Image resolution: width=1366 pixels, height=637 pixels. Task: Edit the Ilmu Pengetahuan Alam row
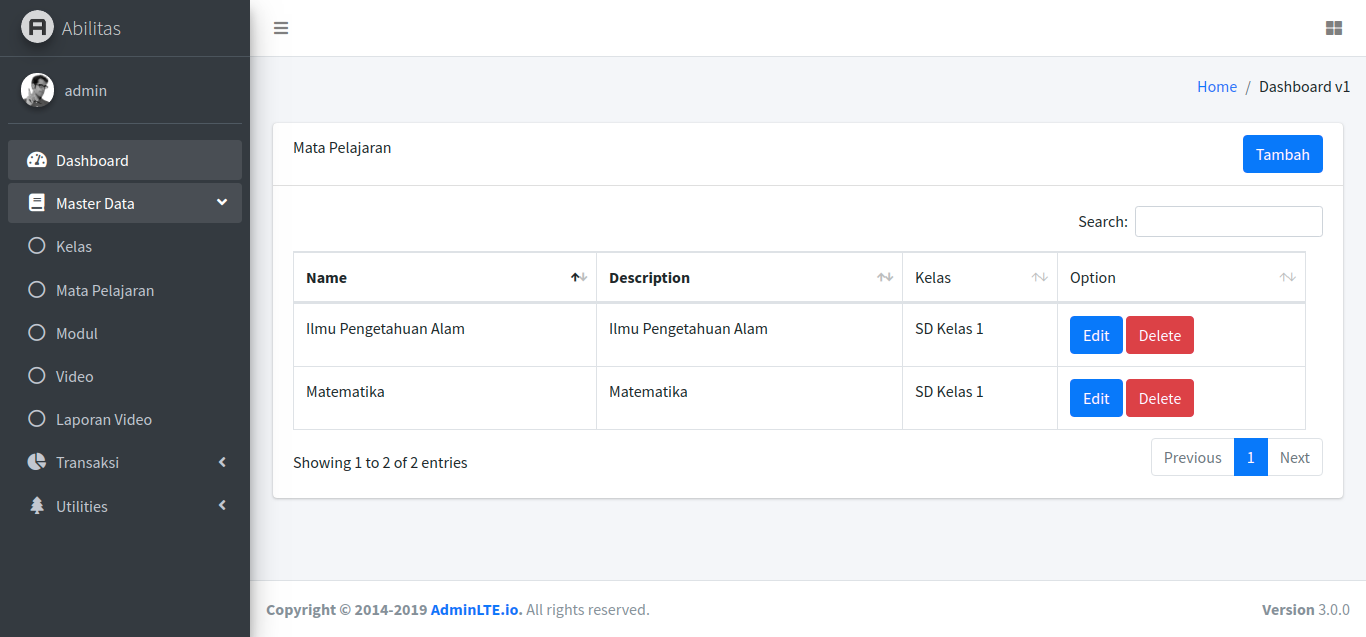click(1096, 335)
